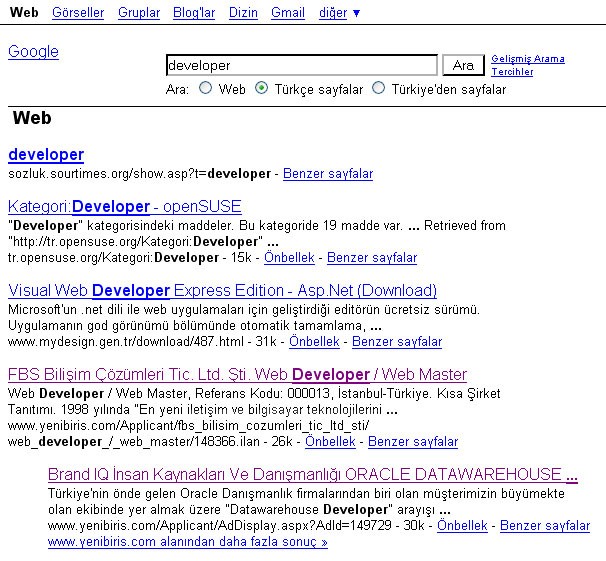606x561 pixels.
Task: Open the first "developer" search result
Action: click(x=46, y=155)
